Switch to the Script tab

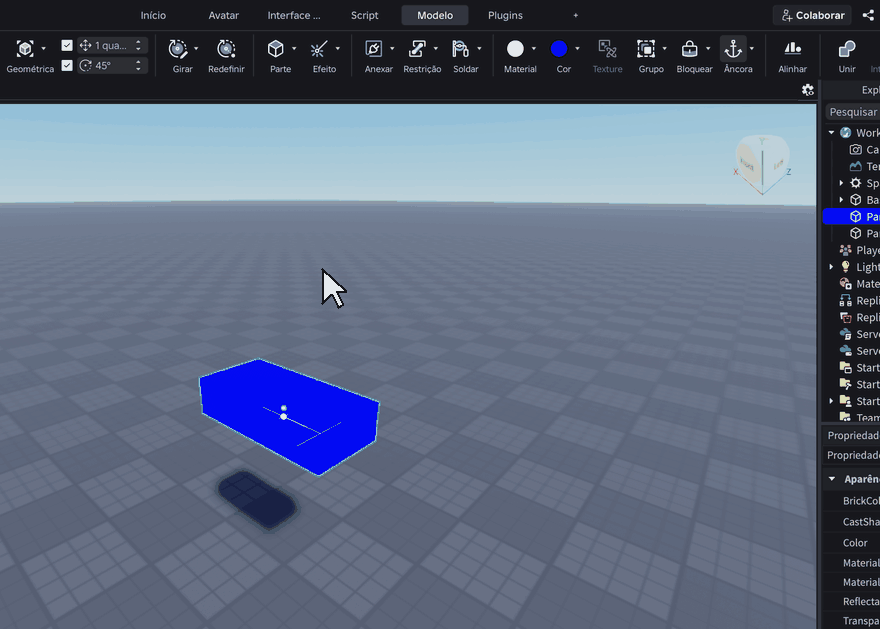pyautogui.click(x=364, y=15)
